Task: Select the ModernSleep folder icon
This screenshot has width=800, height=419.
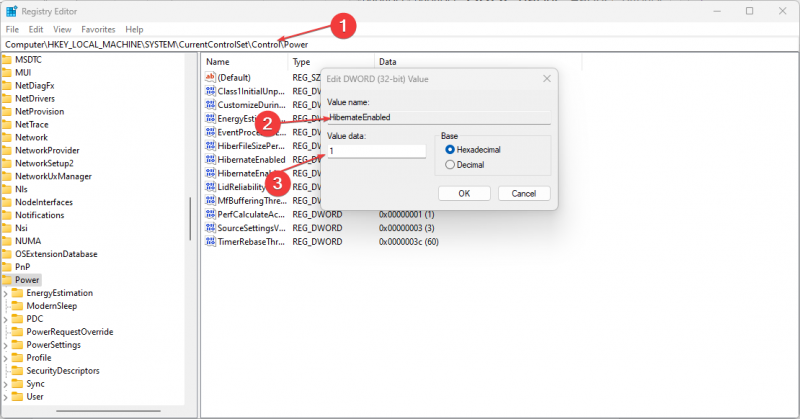Action: (17, 306)
